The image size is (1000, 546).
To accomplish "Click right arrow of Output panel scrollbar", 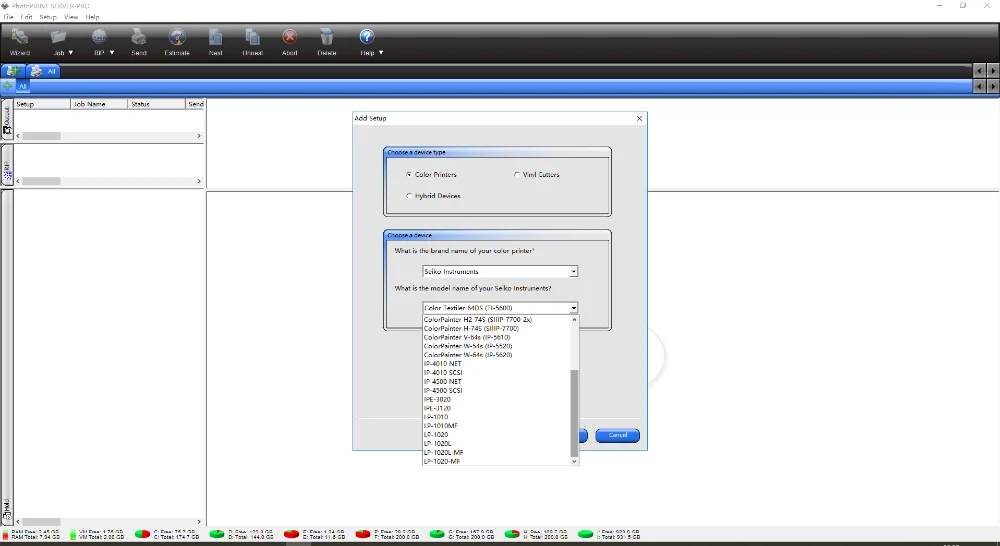I will pos(199,136).
